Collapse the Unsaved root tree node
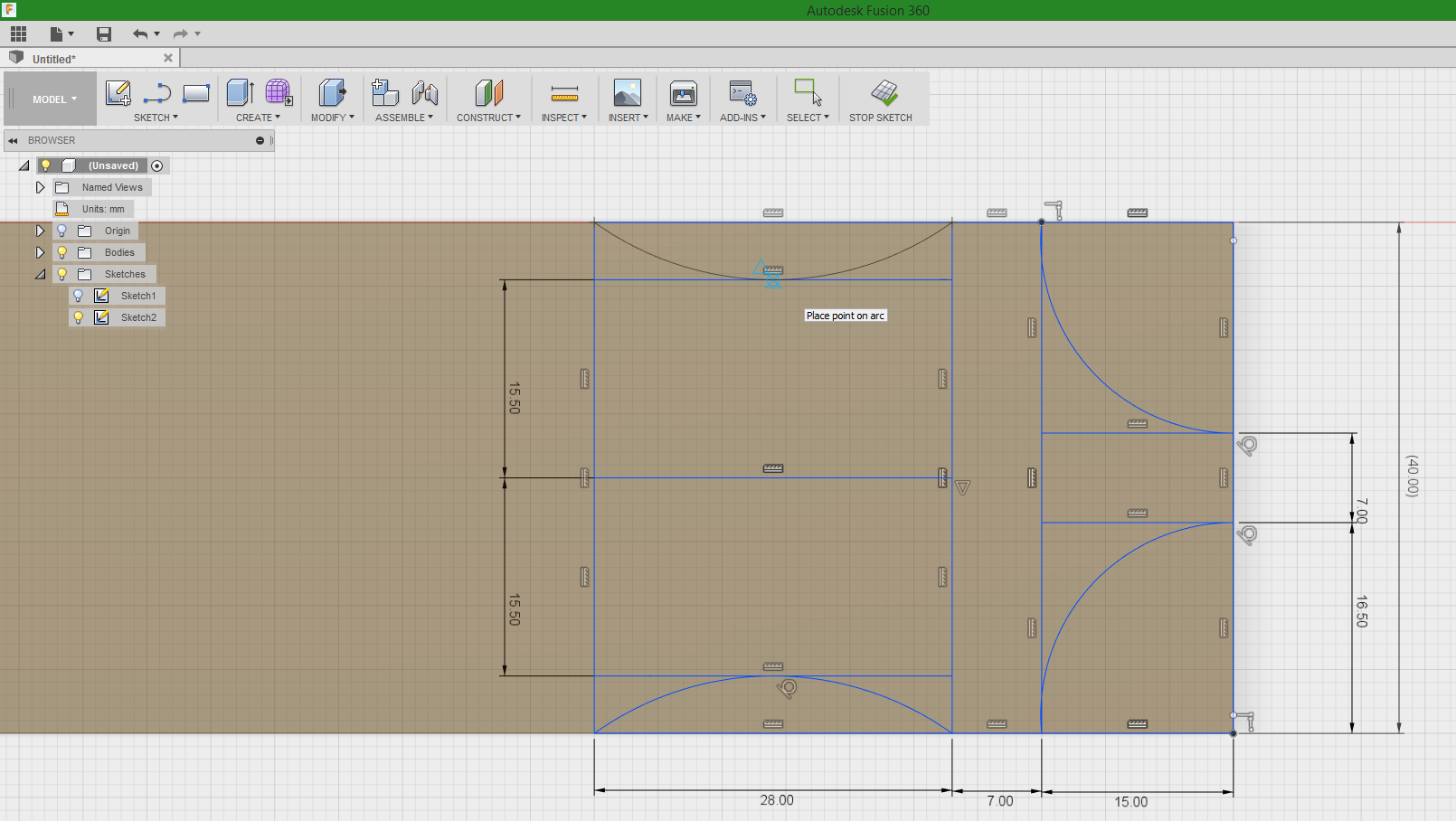The width and height of the screenshot is (1456, 821). 24,165
